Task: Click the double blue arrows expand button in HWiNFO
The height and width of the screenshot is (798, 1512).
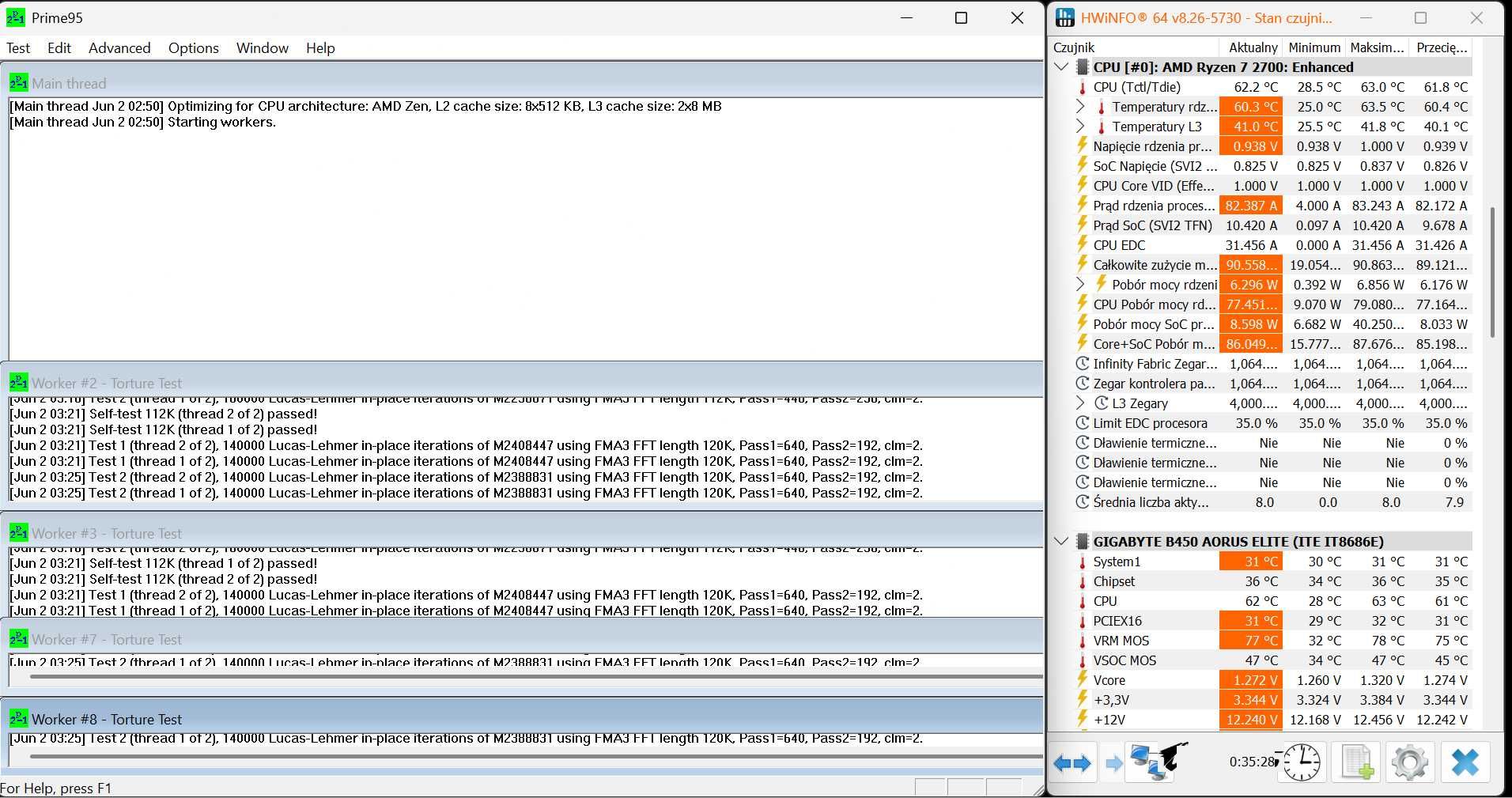Action: tap(1072, 763)
